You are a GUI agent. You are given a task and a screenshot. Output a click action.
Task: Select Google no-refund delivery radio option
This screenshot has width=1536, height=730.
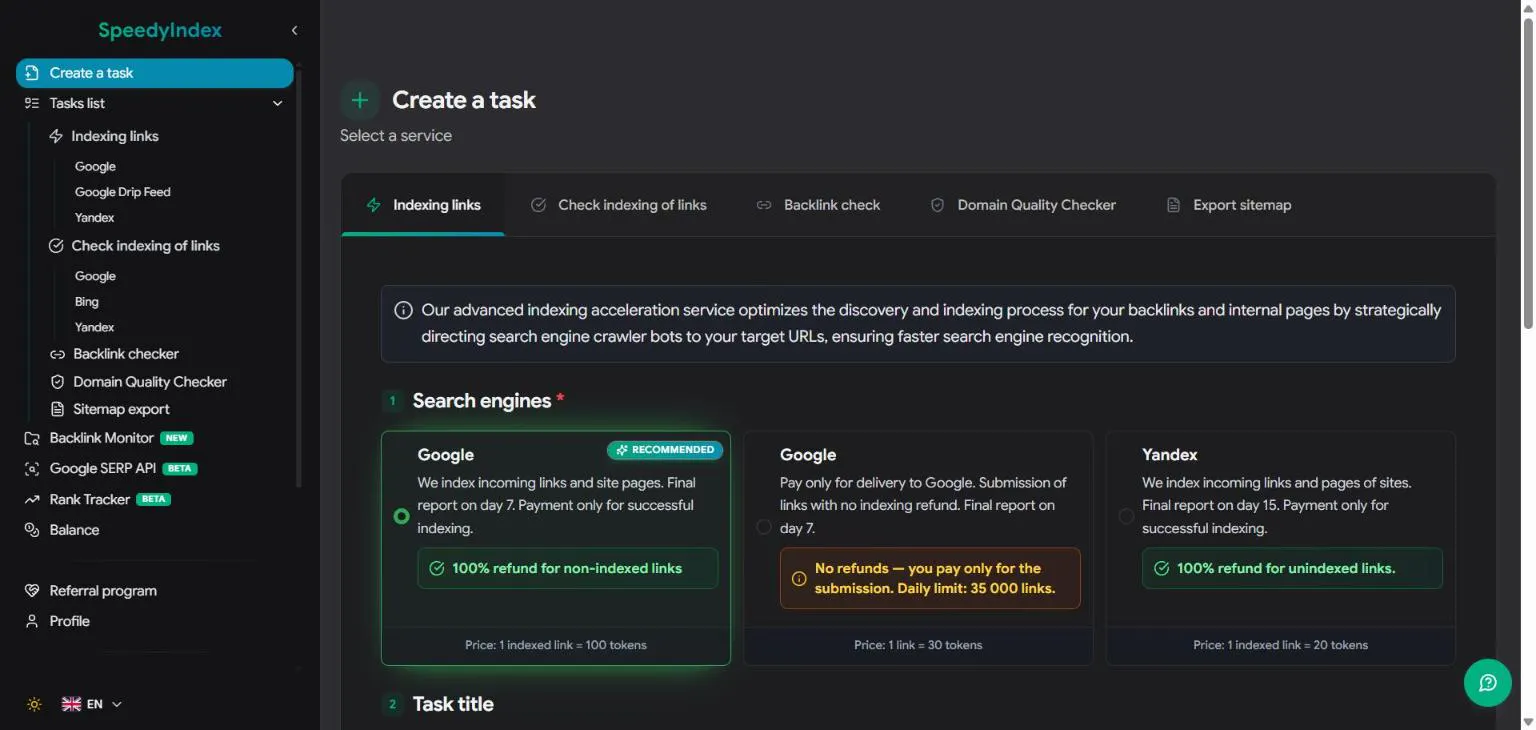pos(764,527)
